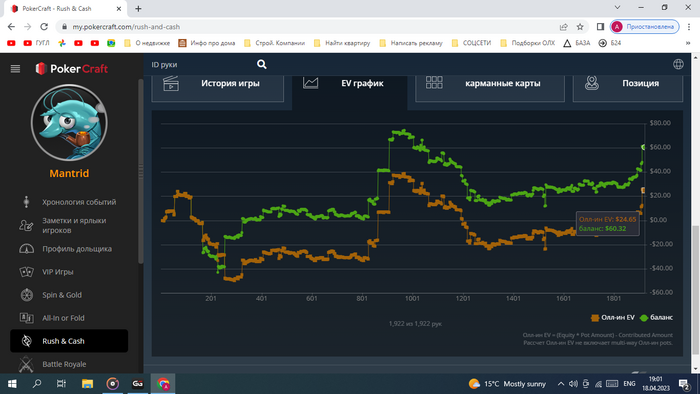Open VIP Игры section
700x394 pixels.
(x=58, y=272)
